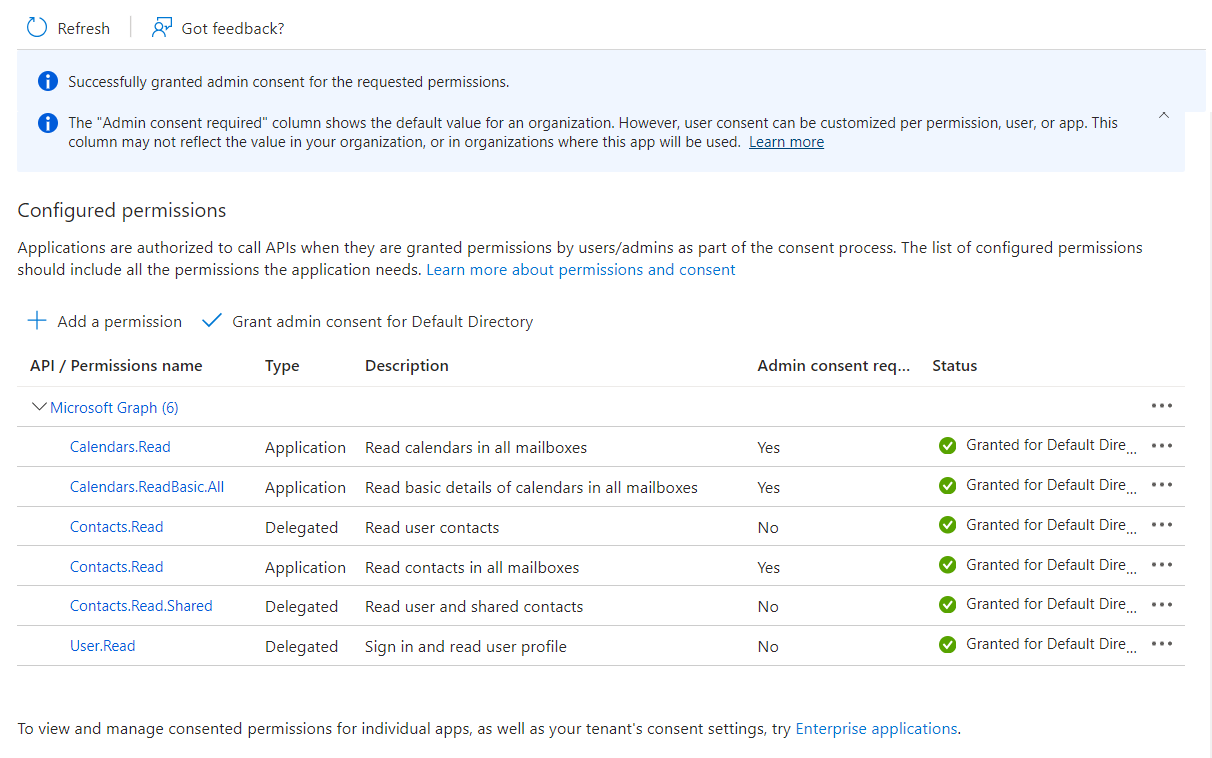Open more options for Calendars.ReadBasic.All row

click(x=1161, y=485)
